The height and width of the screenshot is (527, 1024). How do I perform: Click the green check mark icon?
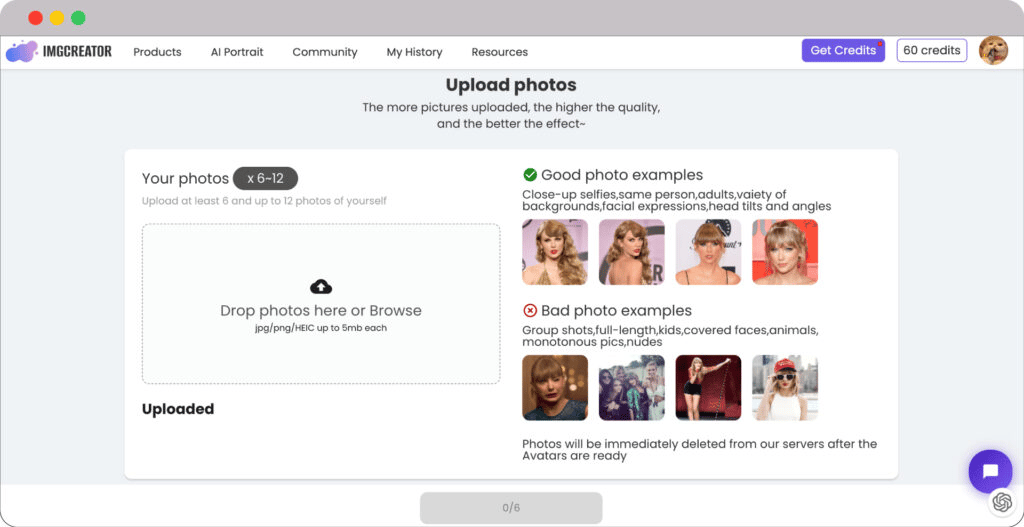tap(530, 175)
